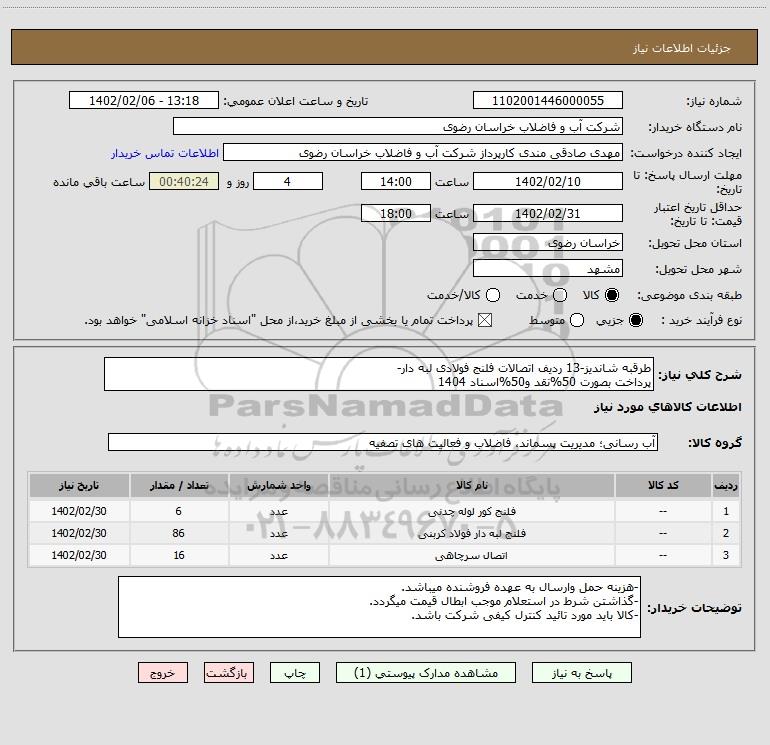The image size is (770, 745).
Task: Click the کد کالا column header
Action: [x=663, y=486]
